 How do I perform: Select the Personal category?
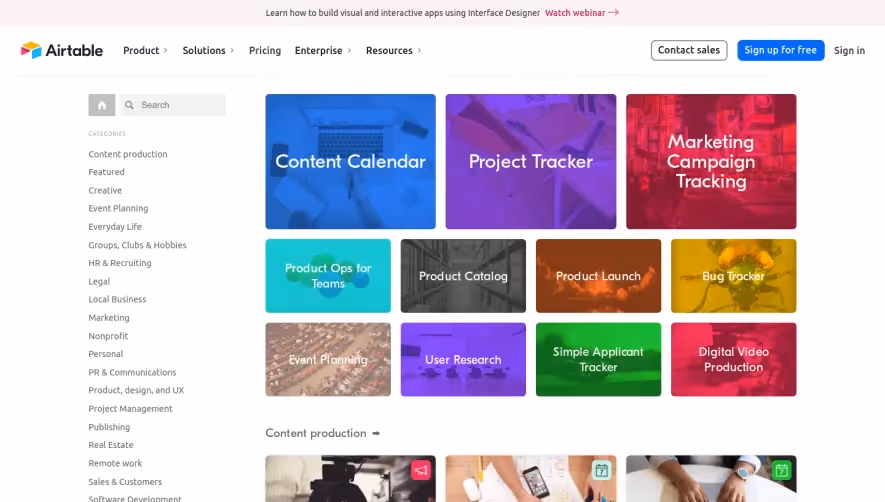(106, 354)
